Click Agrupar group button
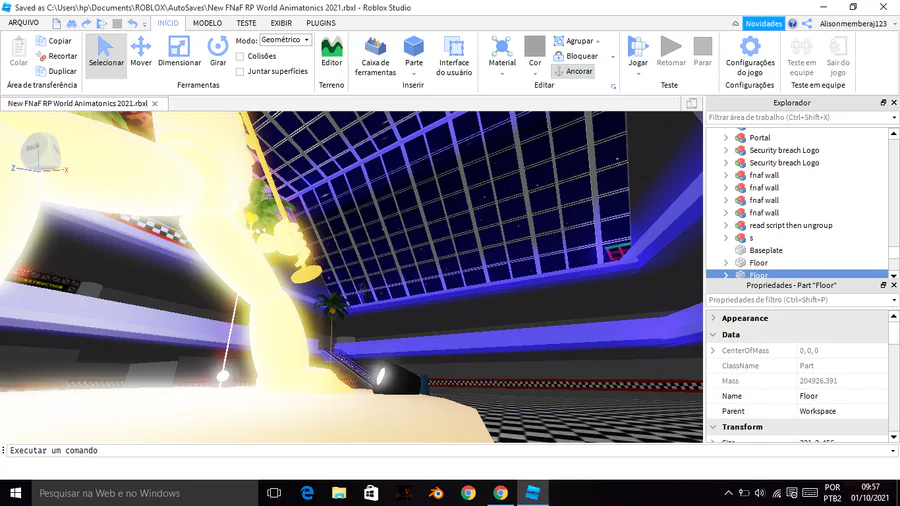Image resolution: width=900 pixels, height=506 pixels. click(576, 41)
